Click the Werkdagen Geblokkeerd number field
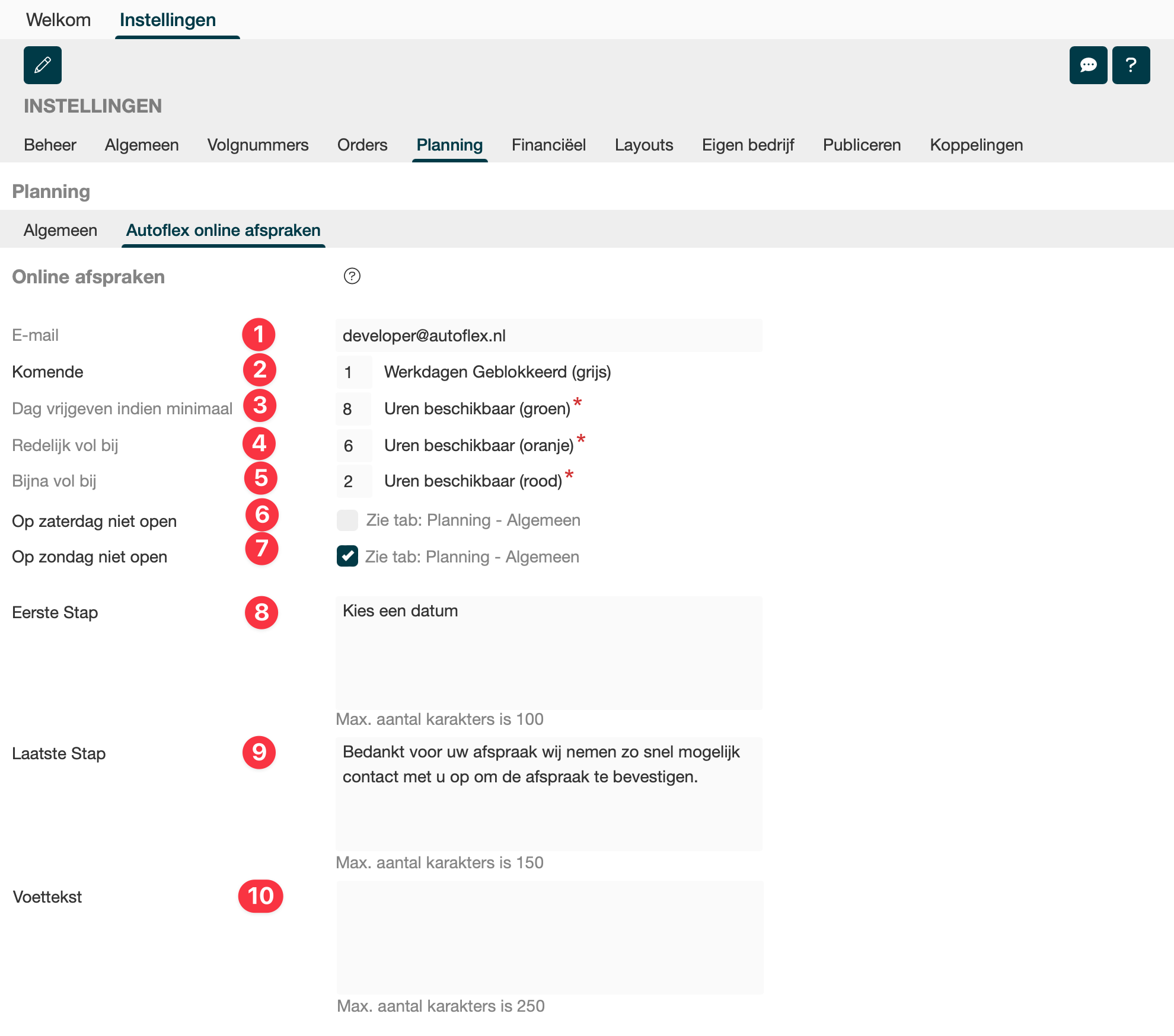The width and height of the screenshot is (1174, 1036). [353, 372]
